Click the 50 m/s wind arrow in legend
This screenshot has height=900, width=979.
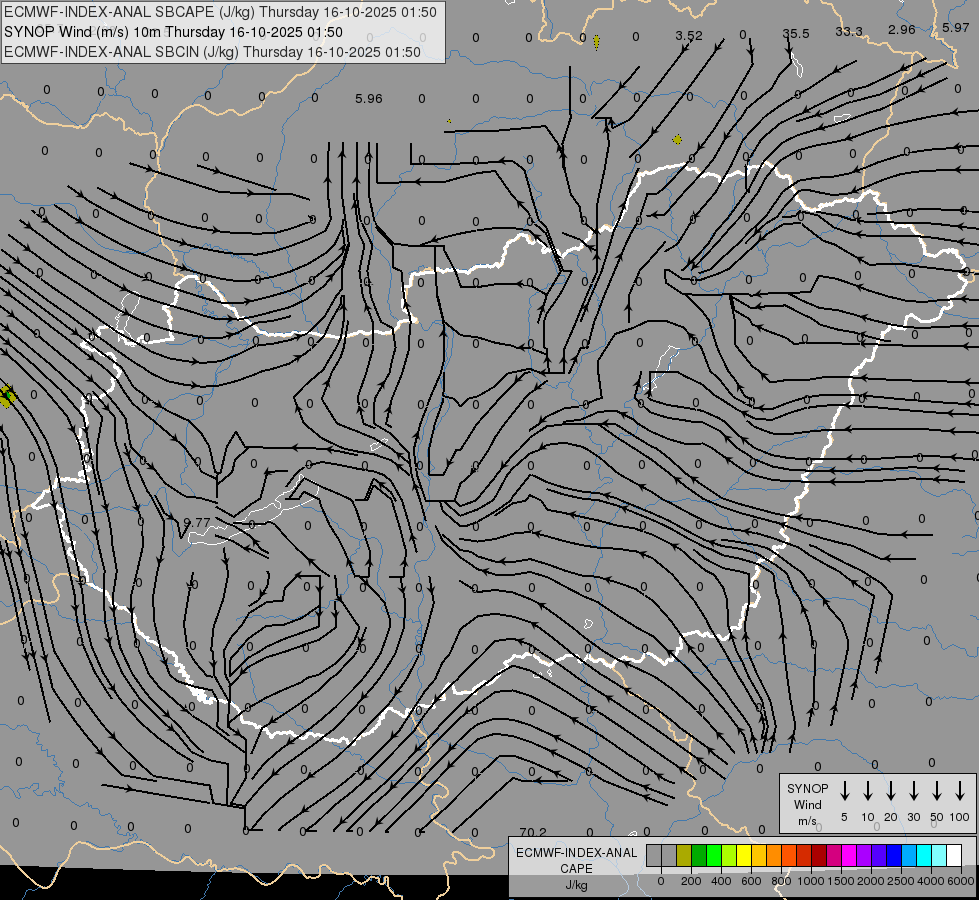coord(937,791)
